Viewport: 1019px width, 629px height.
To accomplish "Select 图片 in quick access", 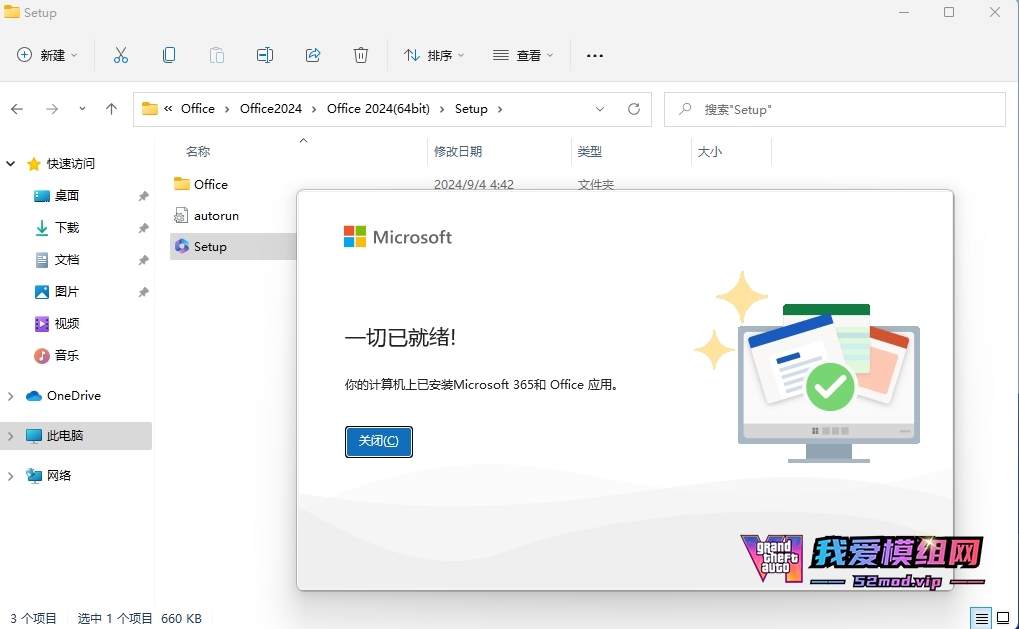I will point(67,292).
